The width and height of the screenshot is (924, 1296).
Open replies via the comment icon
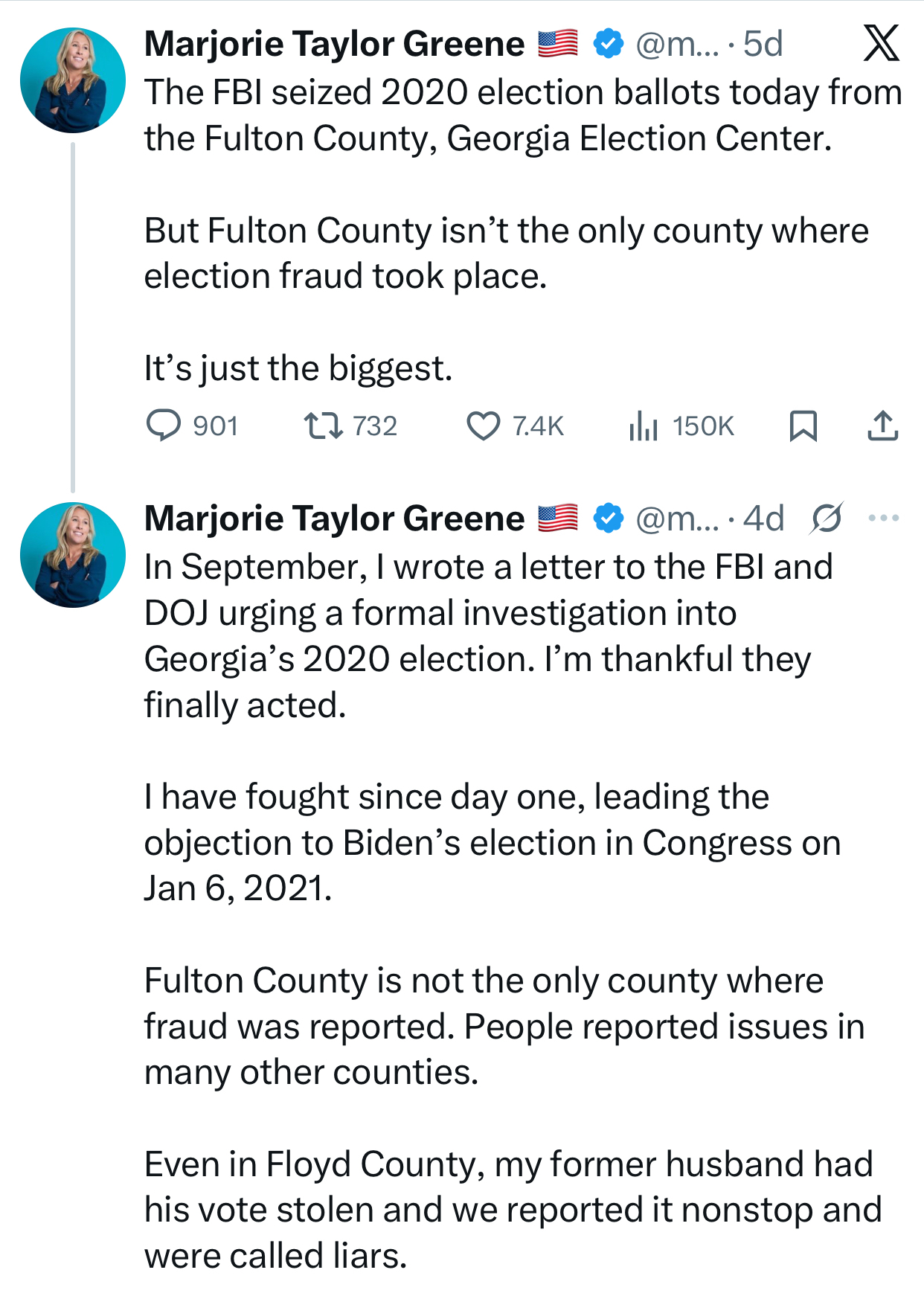[x=163, y=426]
